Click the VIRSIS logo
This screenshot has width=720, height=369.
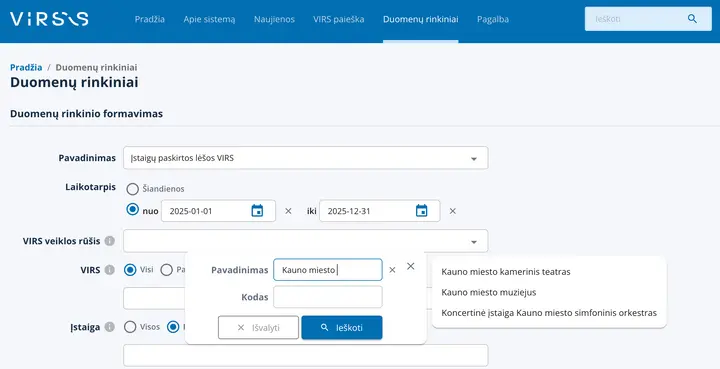[x=49, y=19]
